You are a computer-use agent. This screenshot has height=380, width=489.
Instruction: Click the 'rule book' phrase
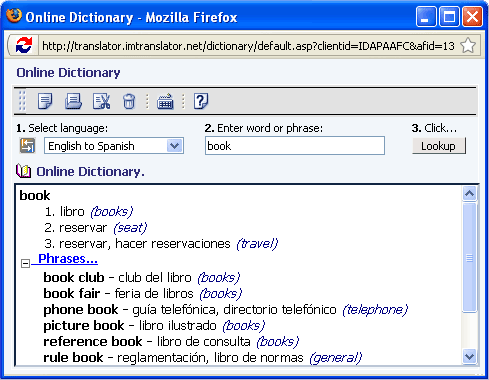tap(73, 358)
